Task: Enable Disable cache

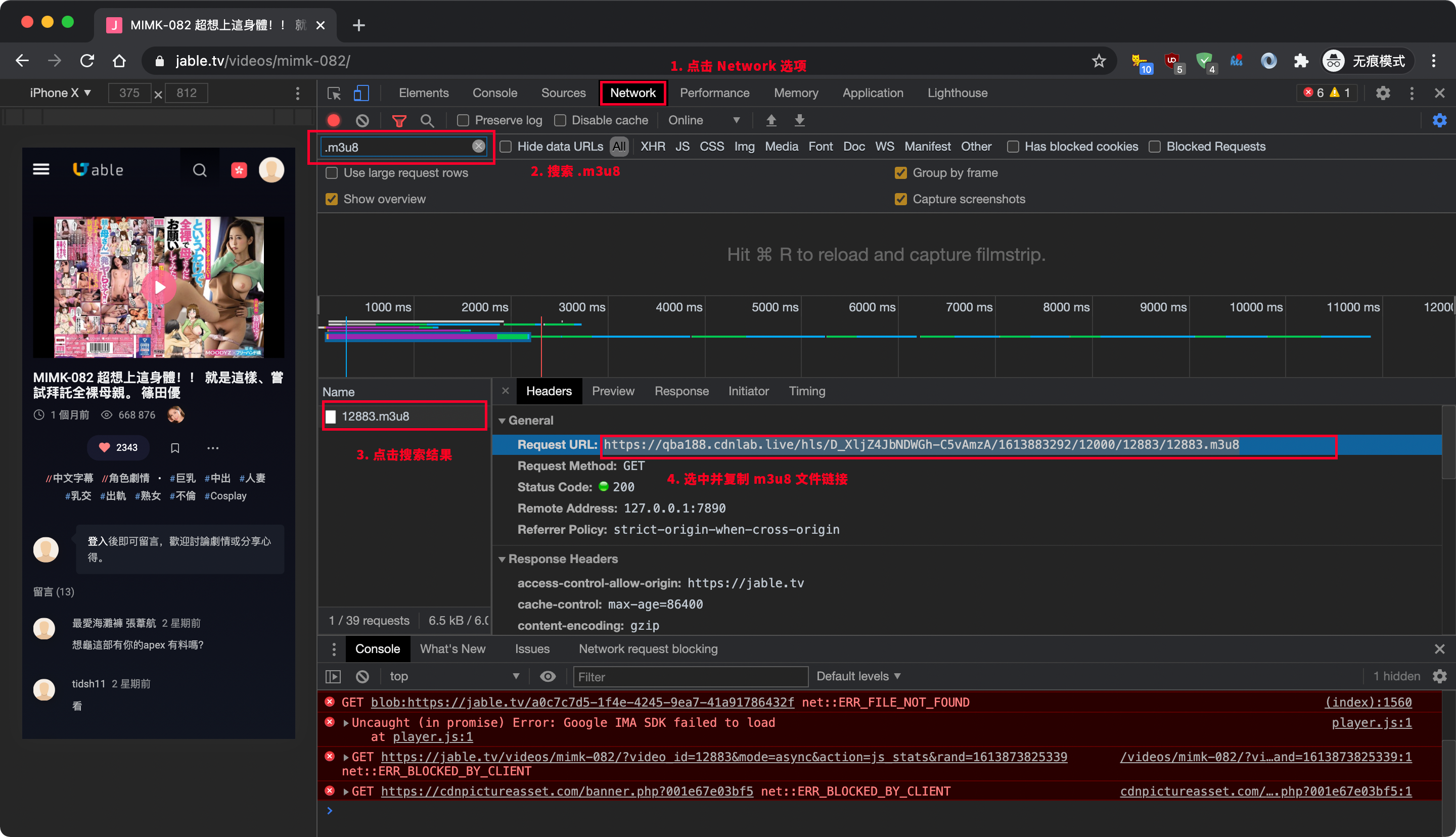Action: click(x=560, y=120)
